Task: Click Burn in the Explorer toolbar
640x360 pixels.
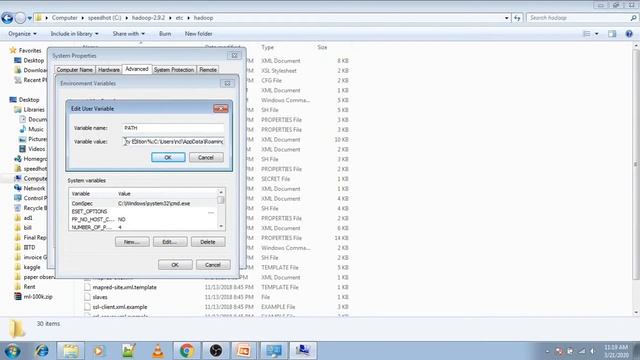Action: pos(165,34)
